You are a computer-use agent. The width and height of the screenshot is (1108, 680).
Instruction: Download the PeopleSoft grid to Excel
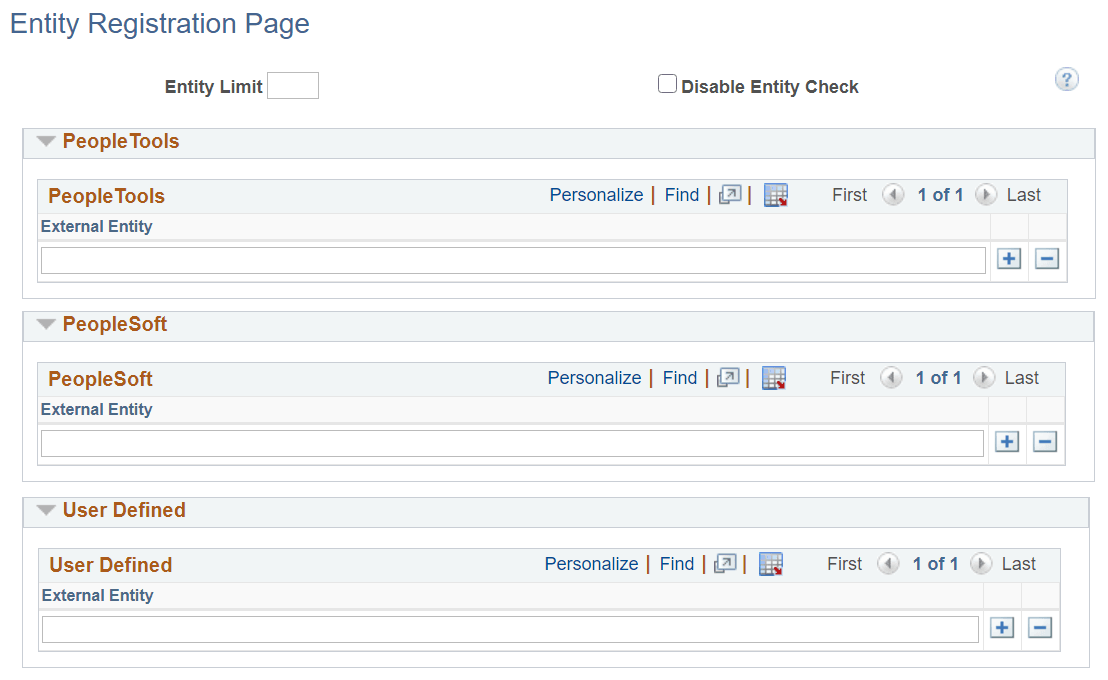point(773,378)
